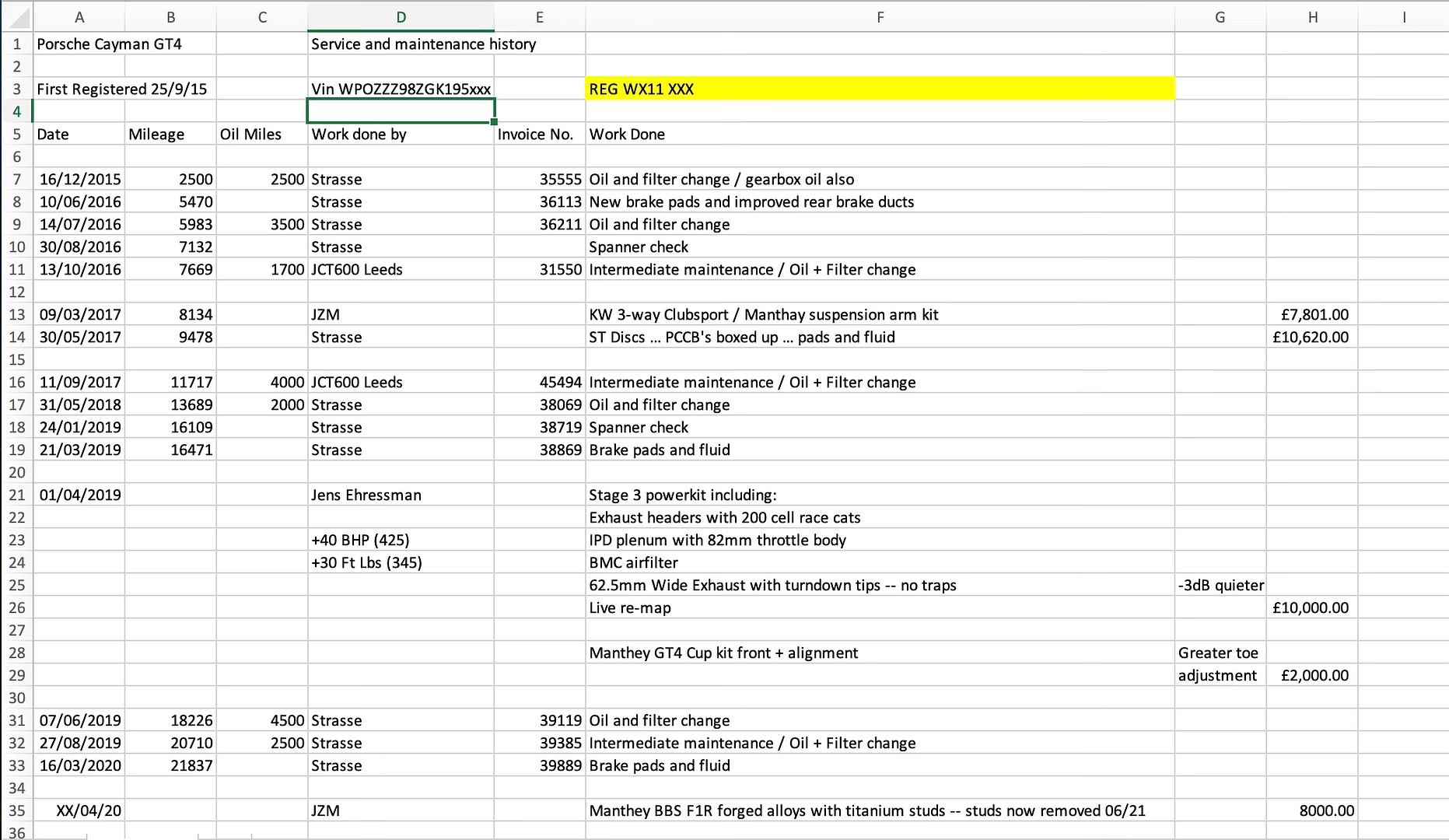Click invoice number 35555

(540, 179)
